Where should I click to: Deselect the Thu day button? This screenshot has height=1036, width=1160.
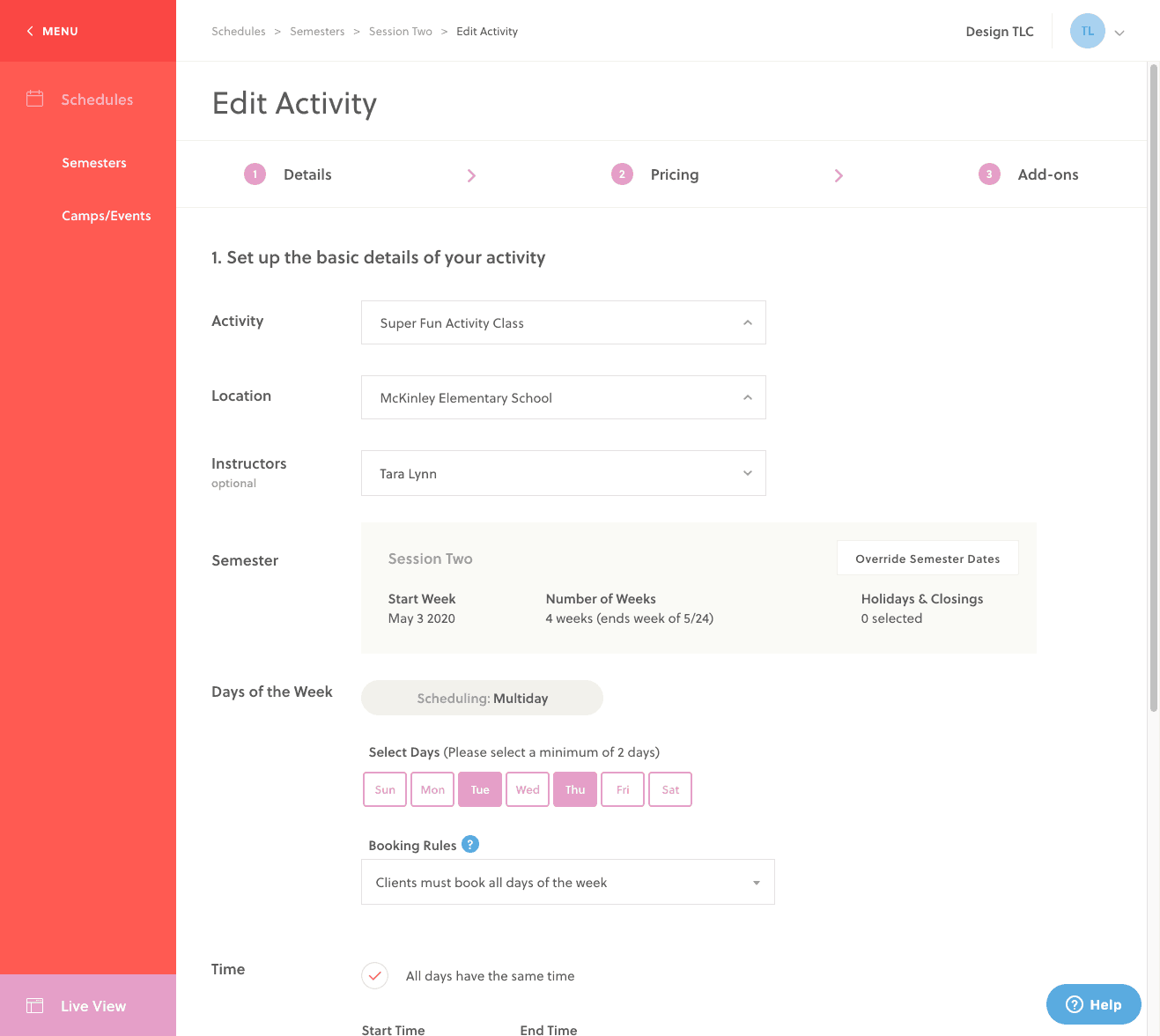574,789
